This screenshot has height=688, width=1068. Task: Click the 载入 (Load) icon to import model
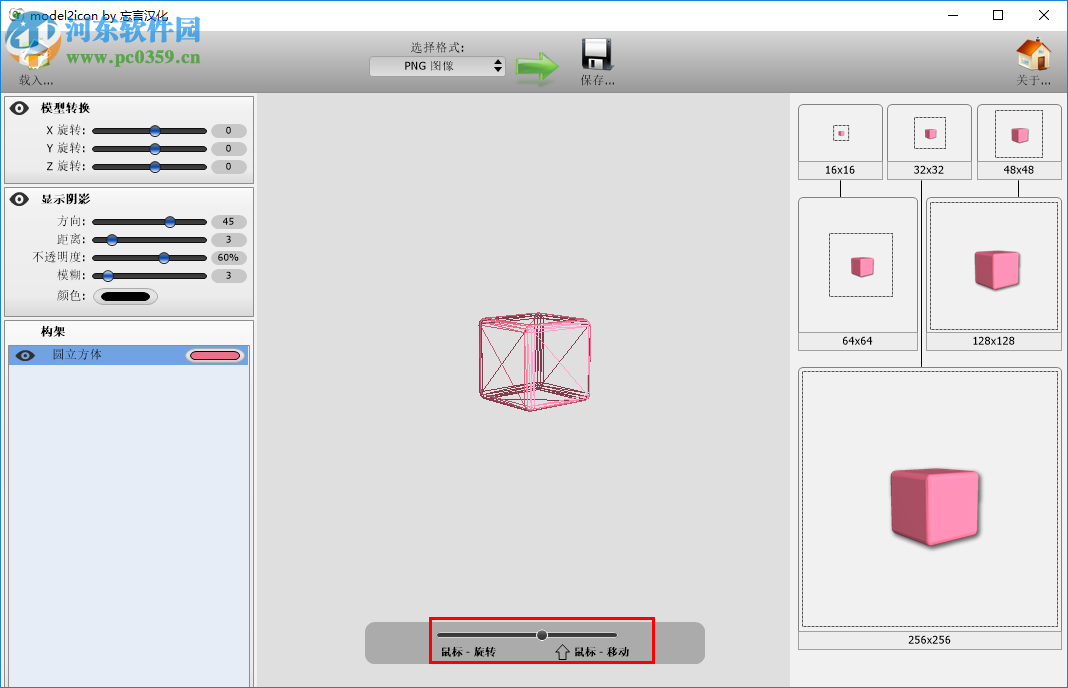(x=33, y=55)
